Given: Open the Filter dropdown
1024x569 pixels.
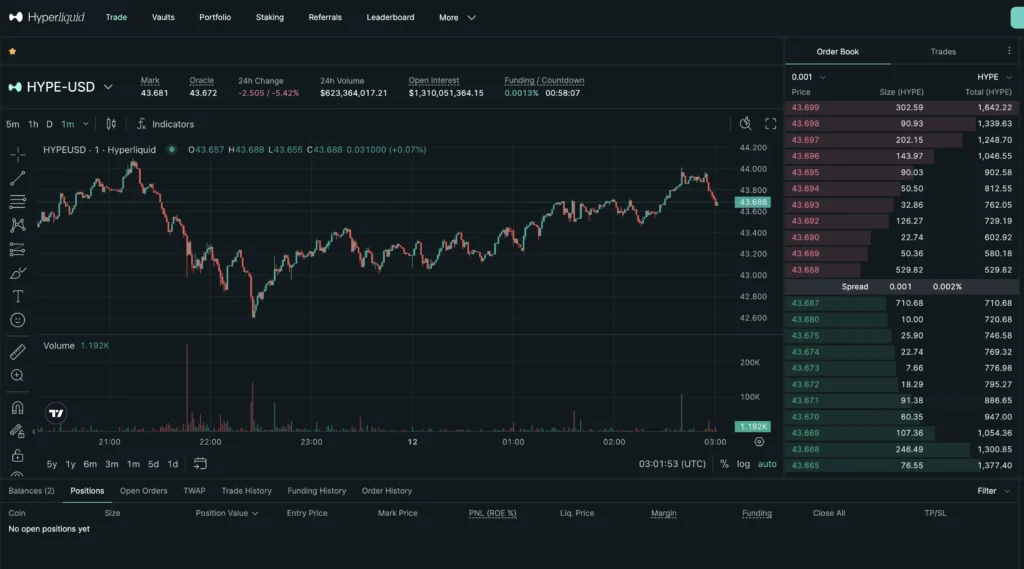Looking at the screenshot, I should [993, 491].
